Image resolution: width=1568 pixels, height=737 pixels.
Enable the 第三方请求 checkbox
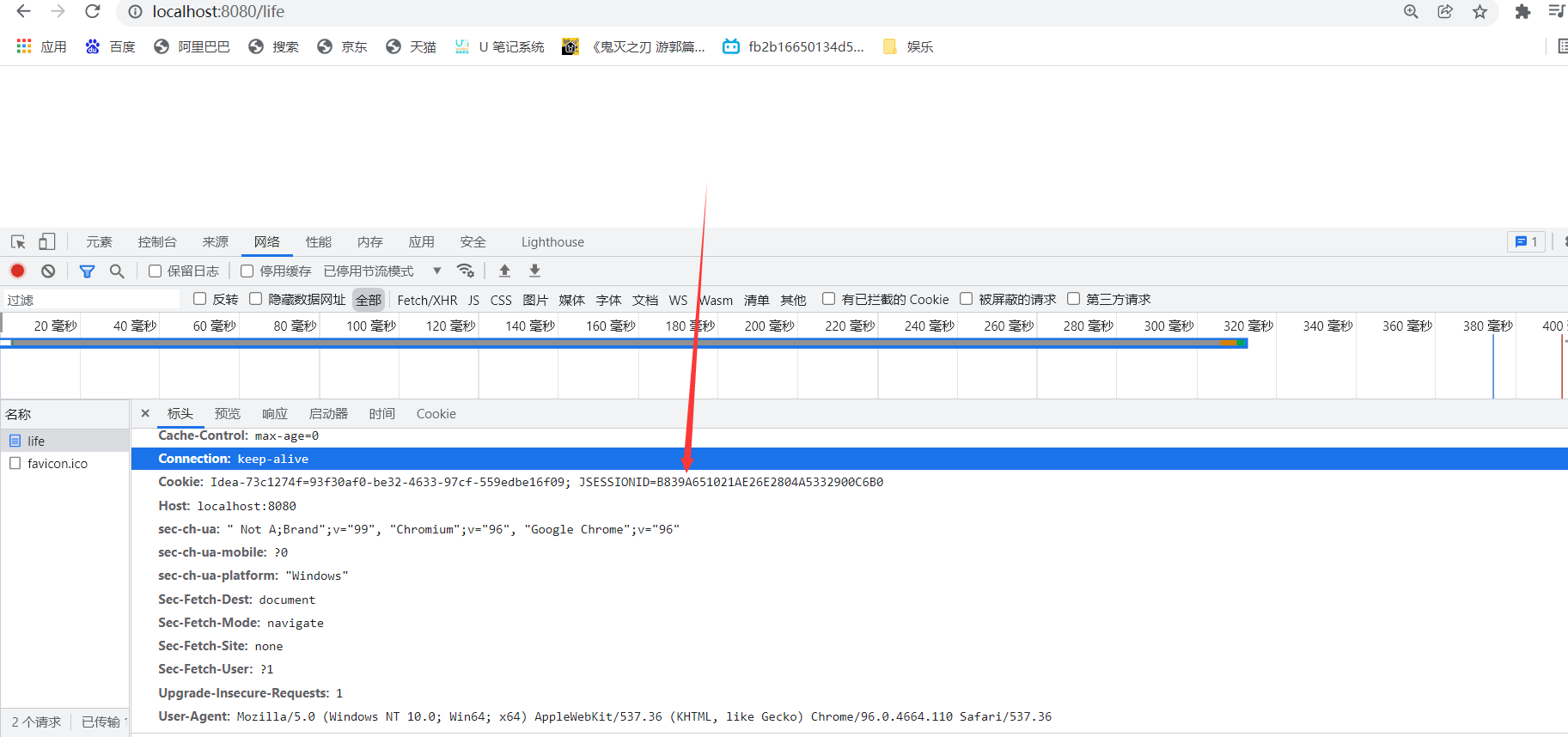pyautogui.click(x=1074, y=299)
